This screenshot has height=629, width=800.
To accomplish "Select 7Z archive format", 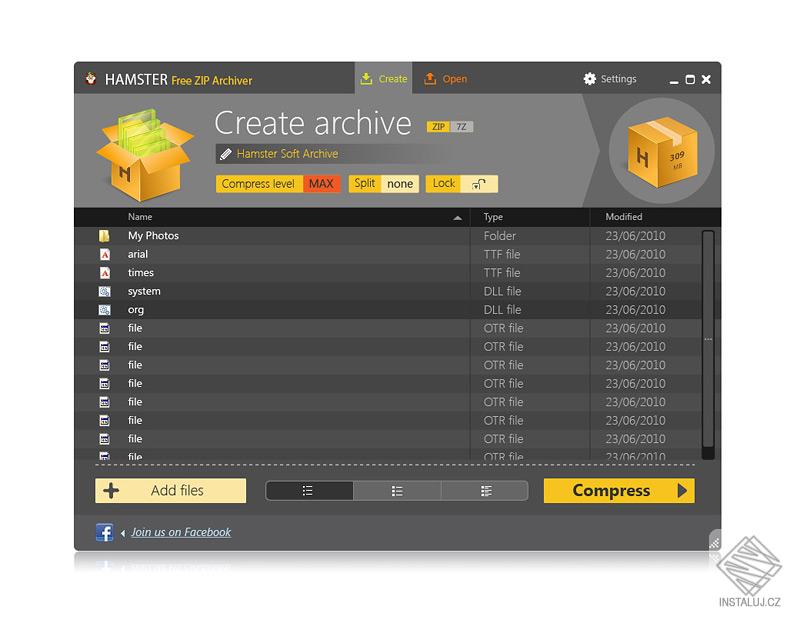I will click(462, 127).
